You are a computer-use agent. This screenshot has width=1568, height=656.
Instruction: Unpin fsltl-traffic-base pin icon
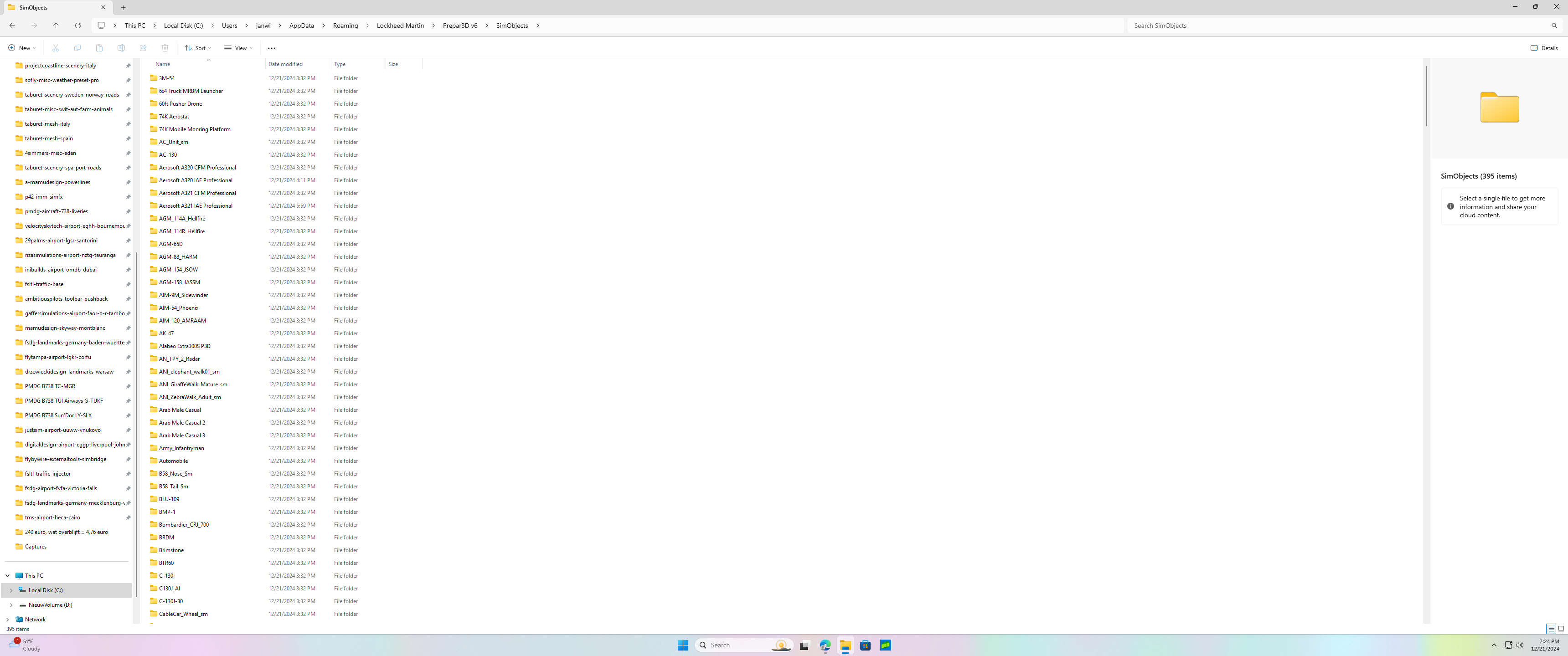tap(129, 284)
